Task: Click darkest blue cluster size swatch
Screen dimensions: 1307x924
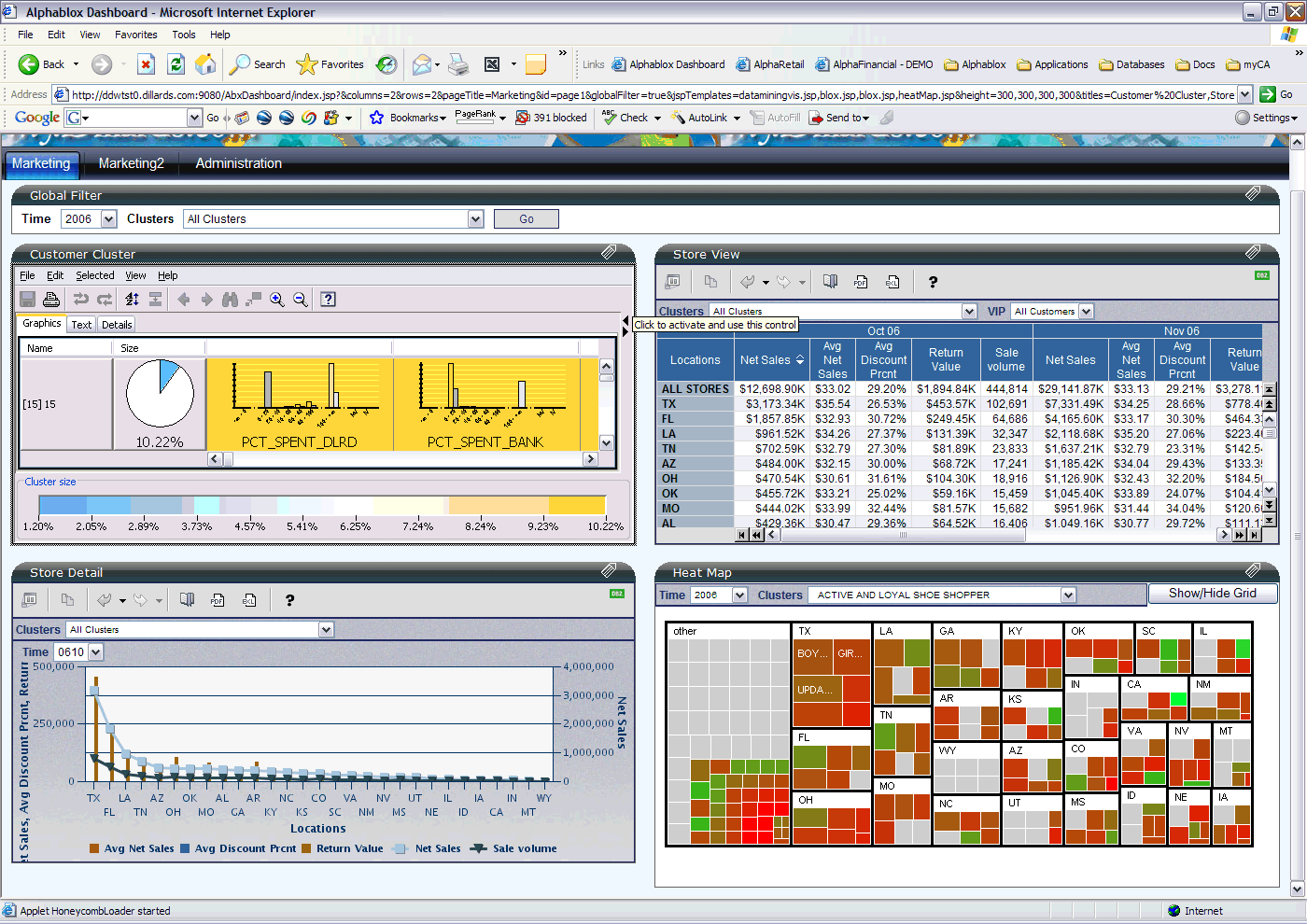Action: (x=63, y=505)
